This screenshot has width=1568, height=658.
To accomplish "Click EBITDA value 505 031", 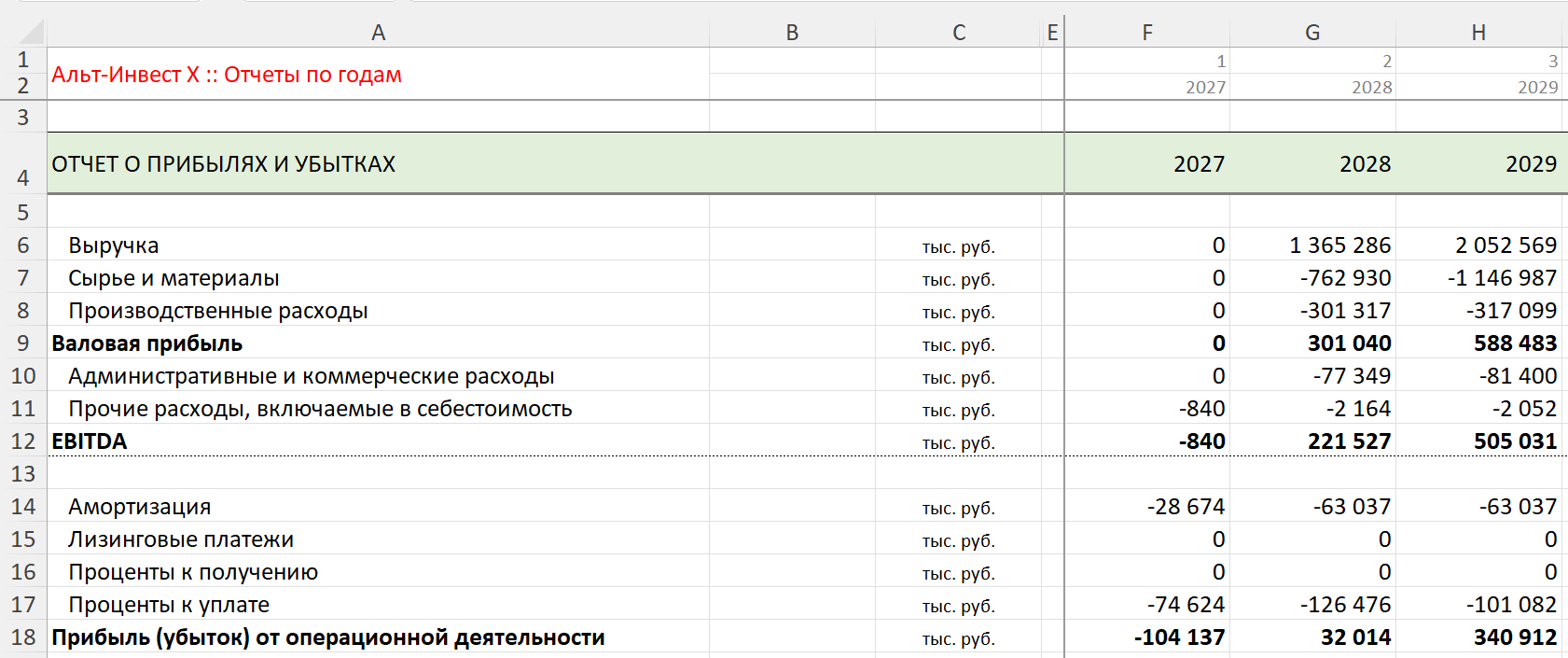I will [x=1515, y=441].
